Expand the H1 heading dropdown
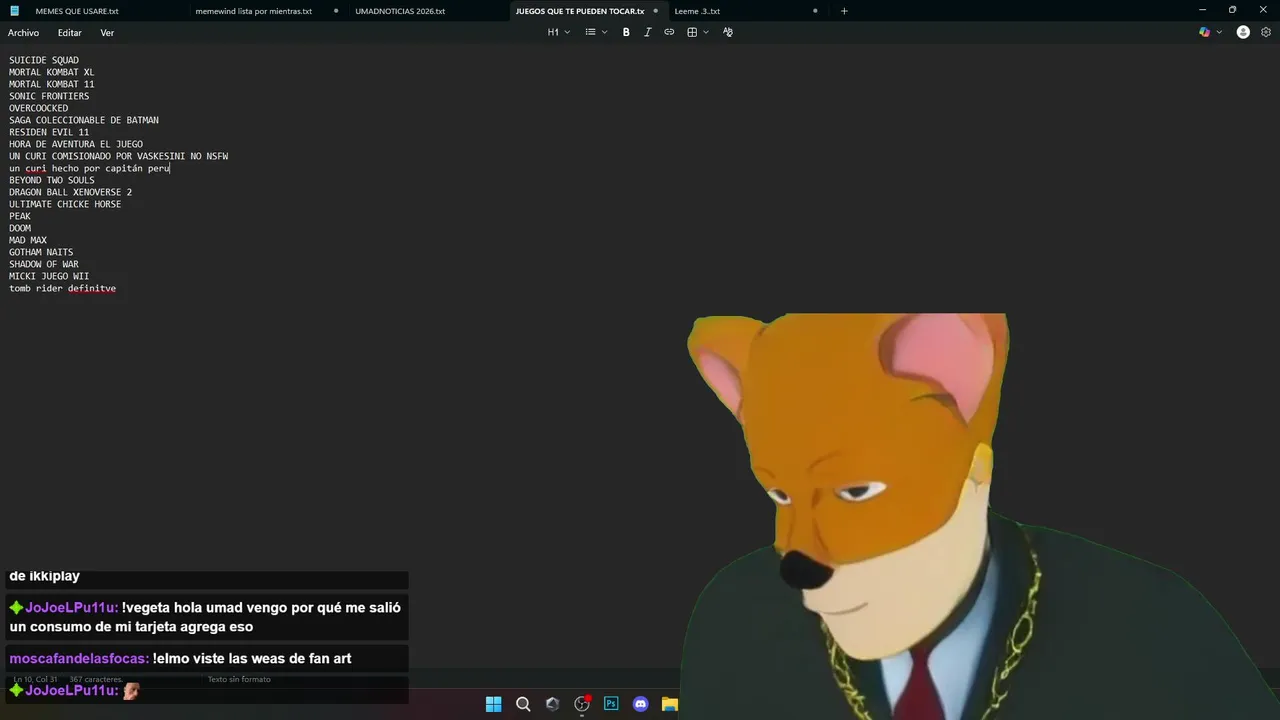Screen dimensions: 1280x720 [x=558, y=32]
